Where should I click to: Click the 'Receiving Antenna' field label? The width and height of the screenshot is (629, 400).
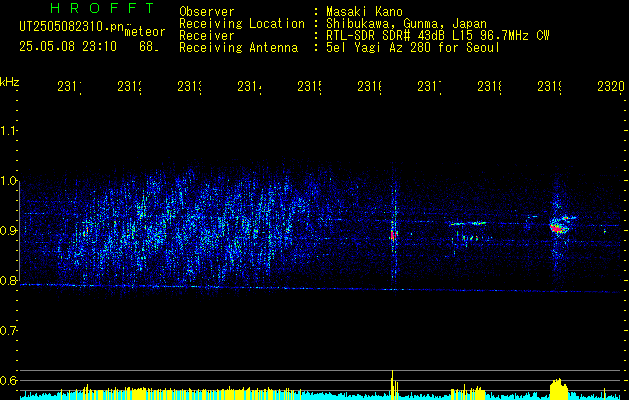point(239,48)
